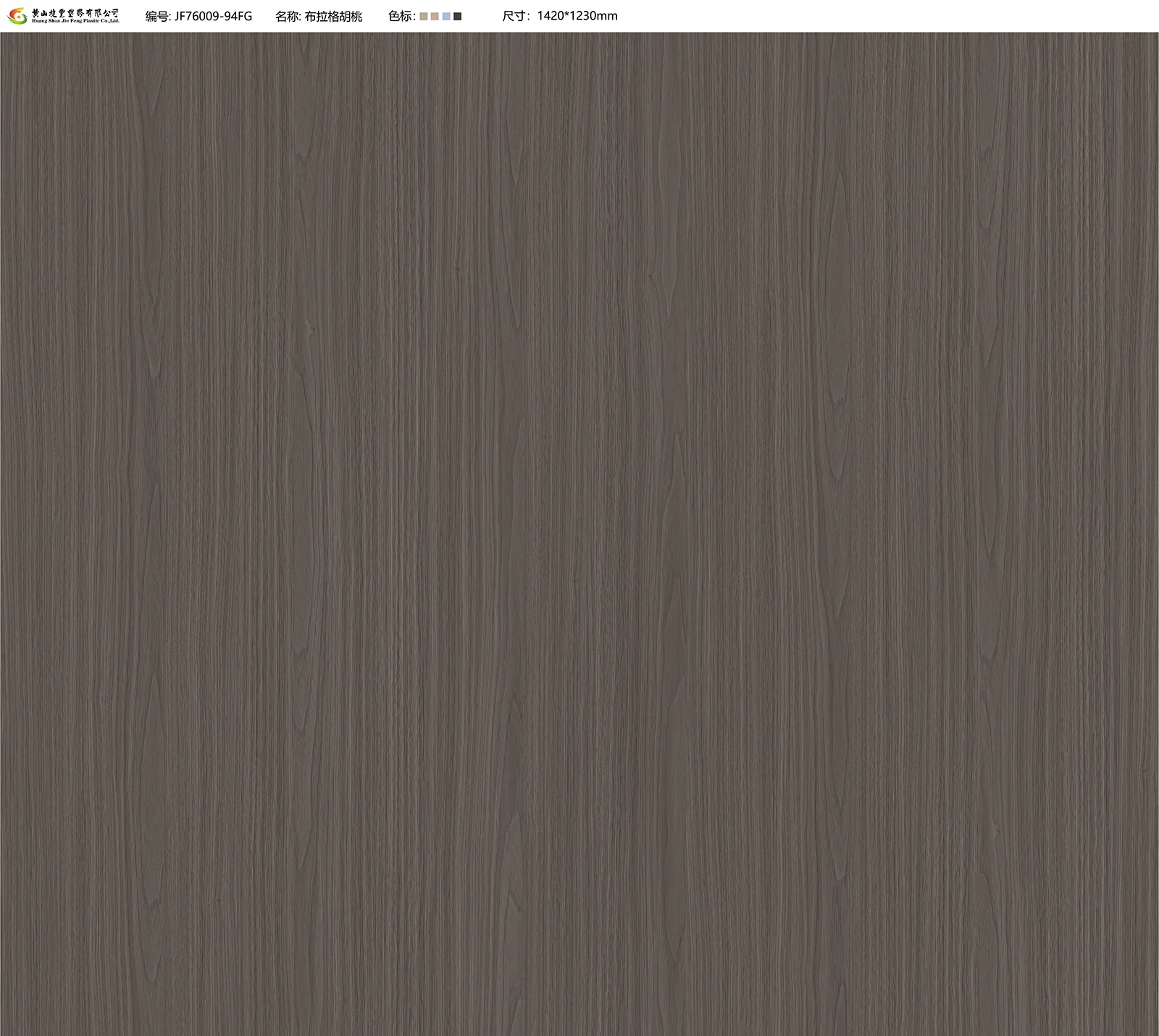Click the Jie Feng company logo icon
Screen dimensions: 1159x1036
click(17, 16)
